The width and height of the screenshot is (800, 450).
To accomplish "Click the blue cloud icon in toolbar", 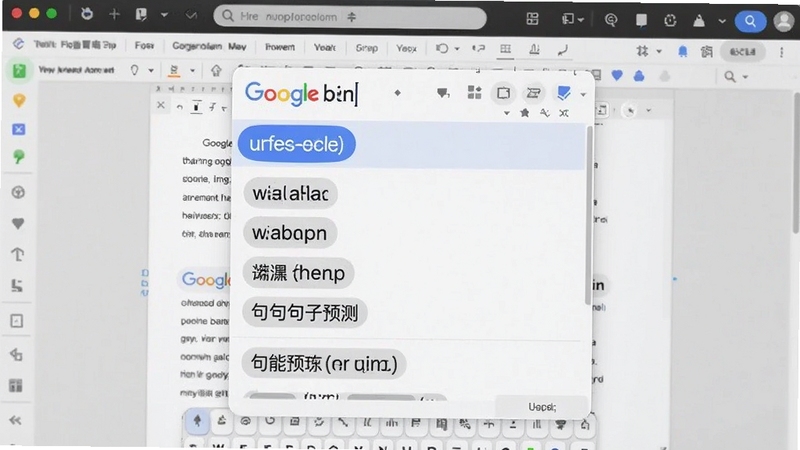I will 639,77.
